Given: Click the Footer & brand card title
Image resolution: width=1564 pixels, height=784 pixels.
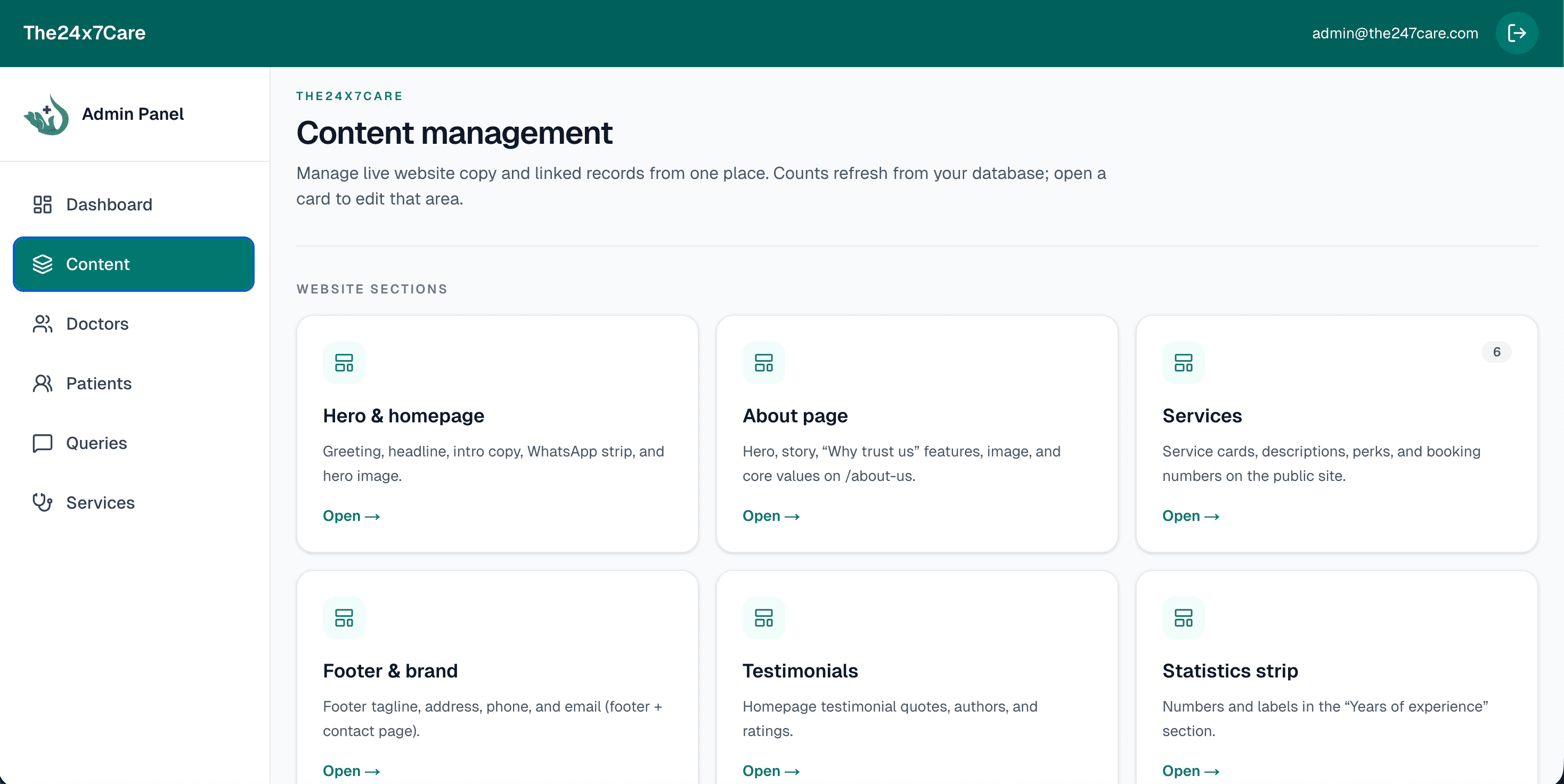Looking at the screenshot, I should coord(390,671).
